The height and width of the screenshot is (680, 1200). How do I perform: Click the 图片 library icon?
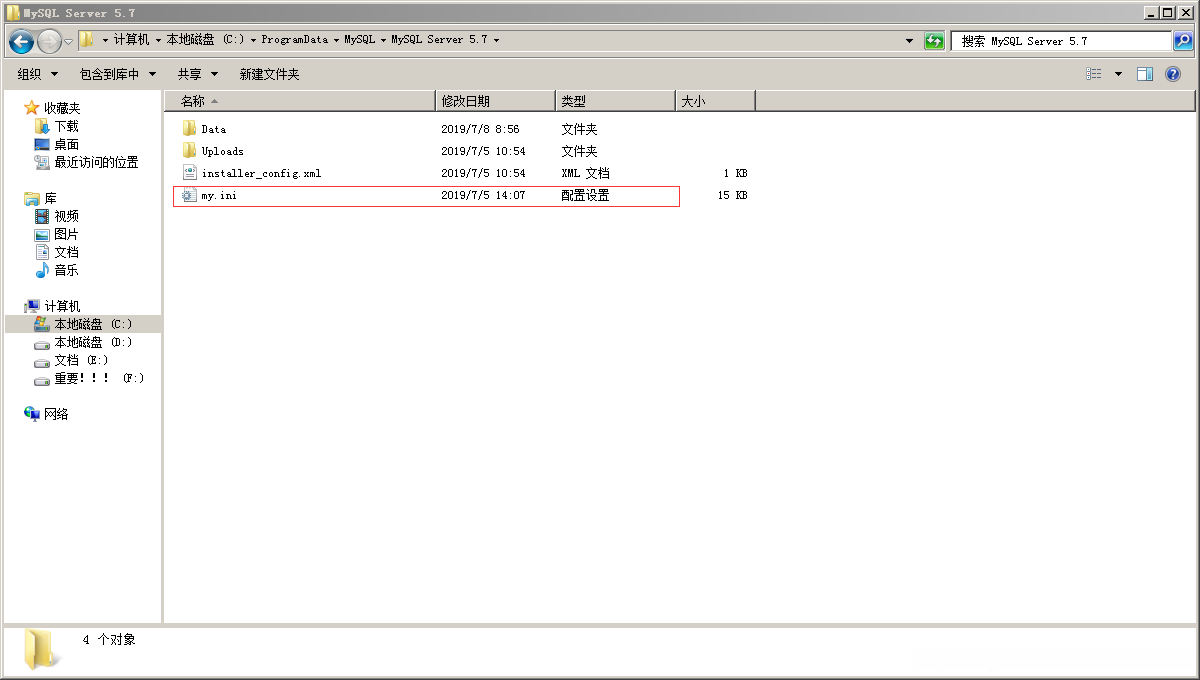click(x=42, y=235)
